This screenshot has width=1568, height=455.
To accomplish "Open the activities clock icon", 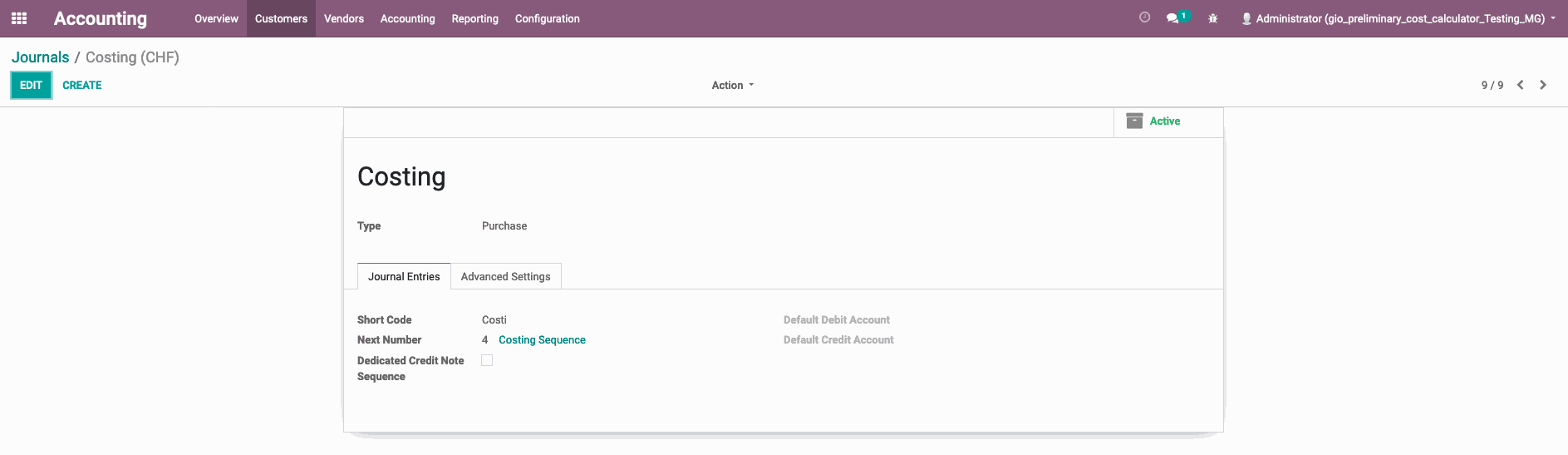I will click(x=1144, y=17).
